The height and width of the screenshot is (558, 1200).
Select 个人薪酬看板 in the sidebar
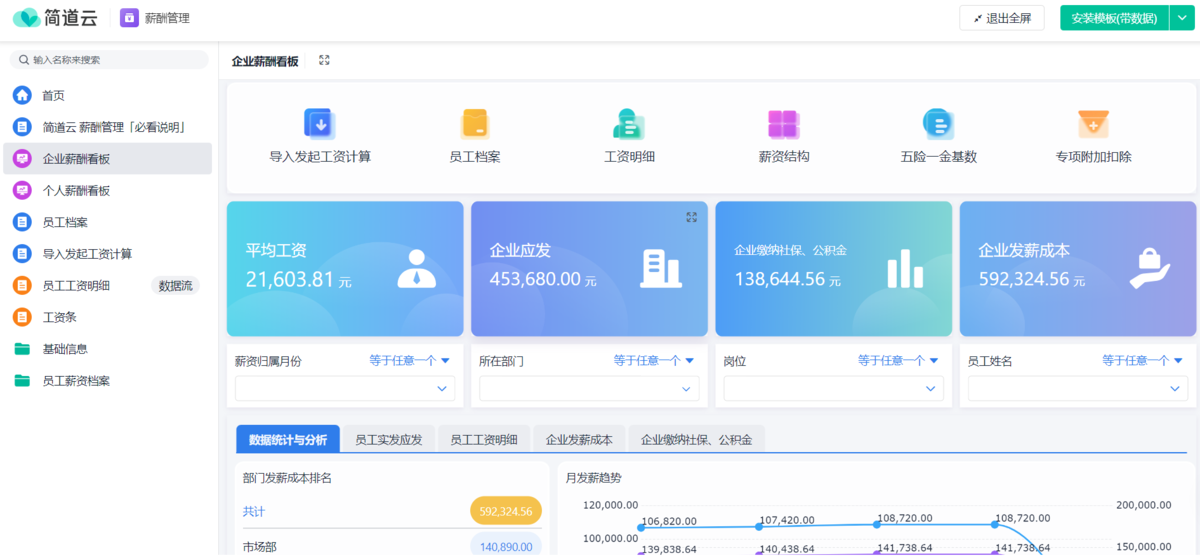tap(76, 191)
